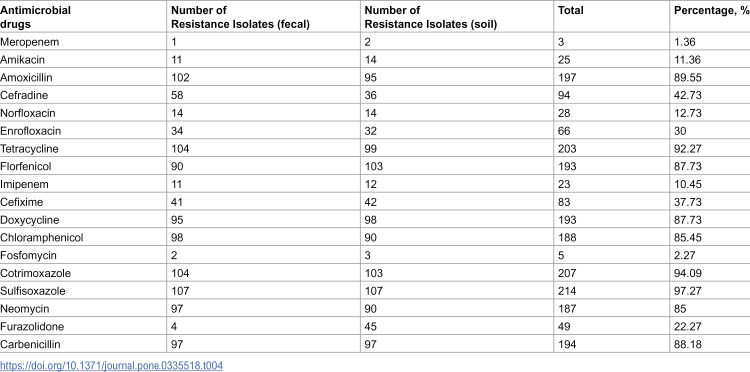Select the Furazolidone soil value 45

point(371,327)
